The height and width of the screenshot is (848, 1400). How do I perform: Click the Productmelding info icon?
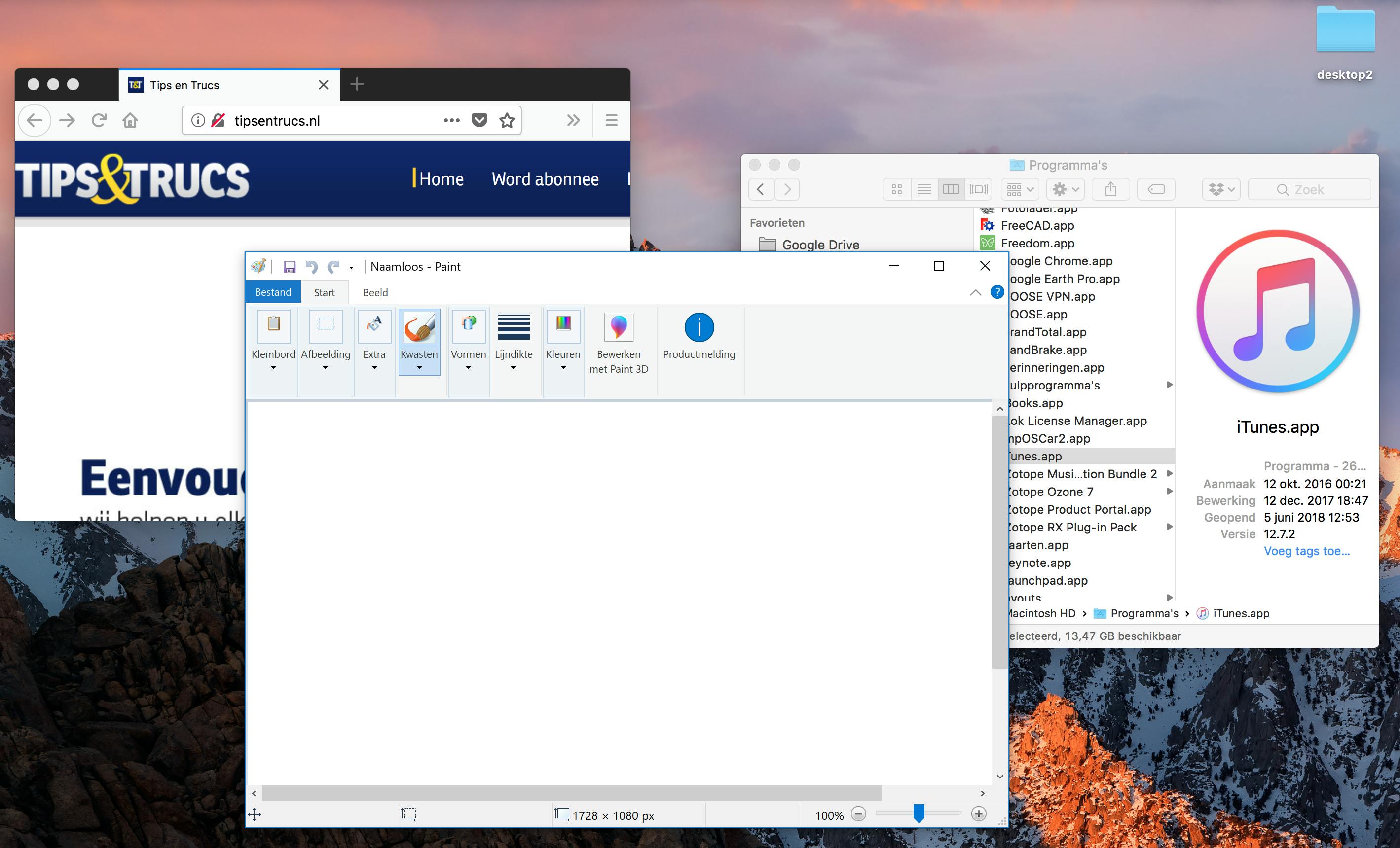click(x=699, y=328)
